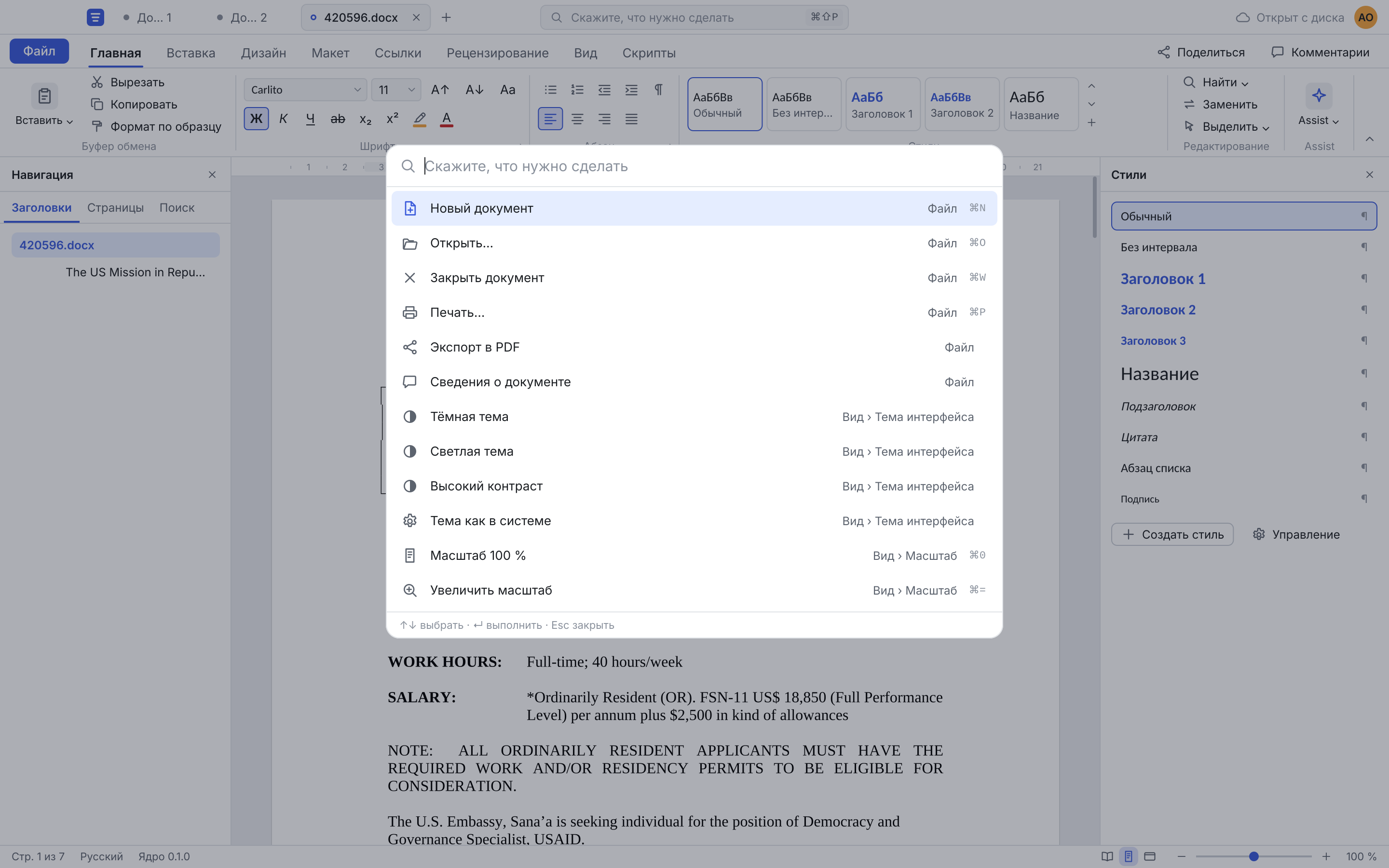Align text to the right
Screen dimensions: 1389x868
pyautogui.click(x=604, y=119)
